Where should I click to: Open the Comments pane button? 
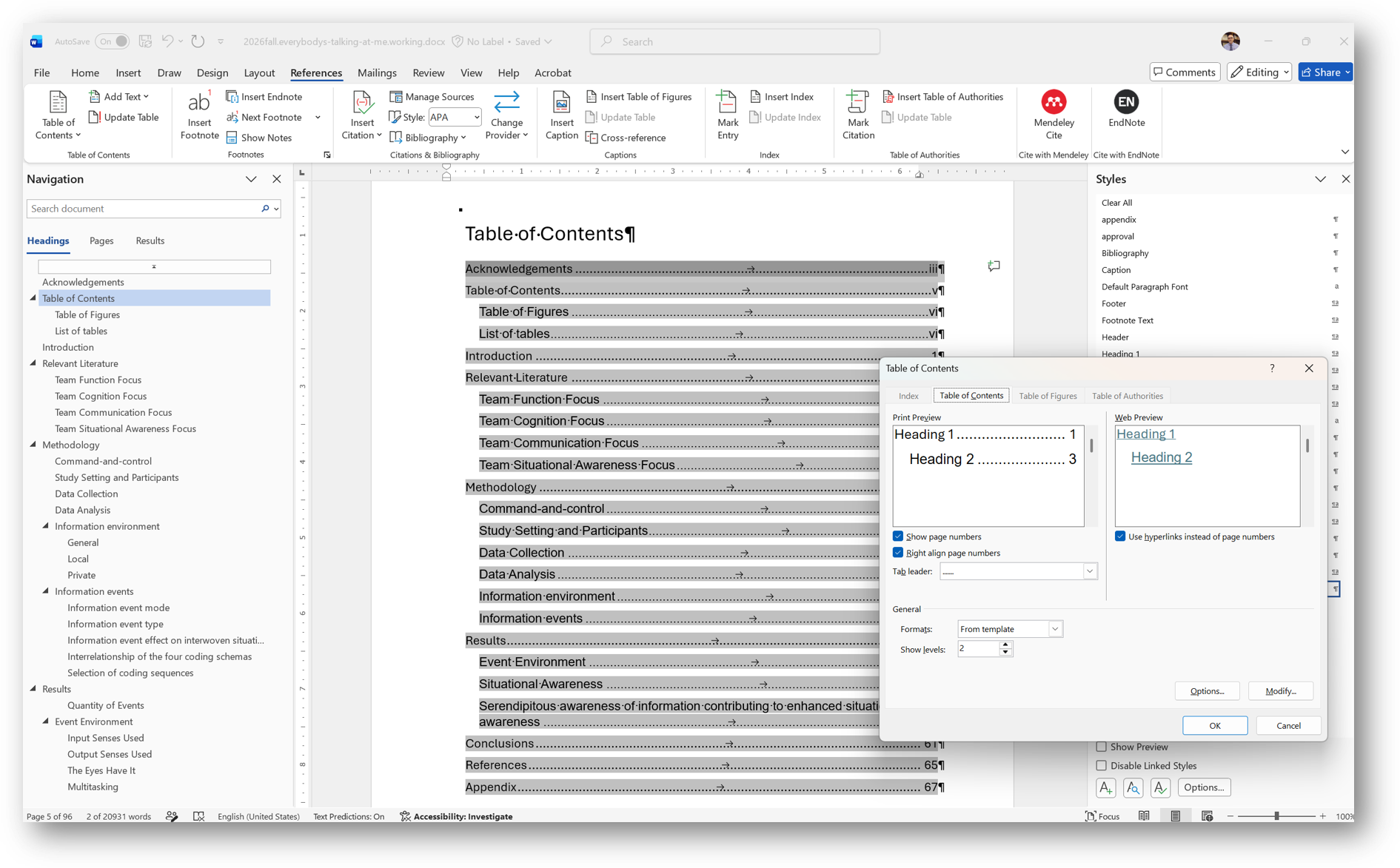1185,72
